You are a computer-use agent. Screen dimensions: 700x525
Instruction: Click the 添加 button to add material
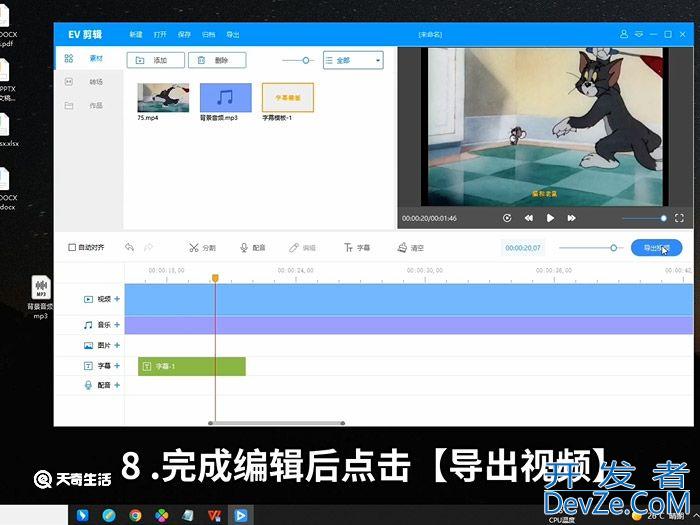pyautogui.click(x=155, y=60)
